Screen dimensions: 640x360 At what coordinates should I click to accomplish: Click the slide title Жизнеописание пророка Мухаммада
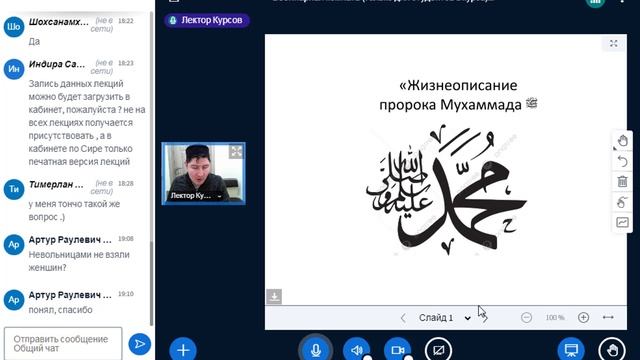(458, 95)
